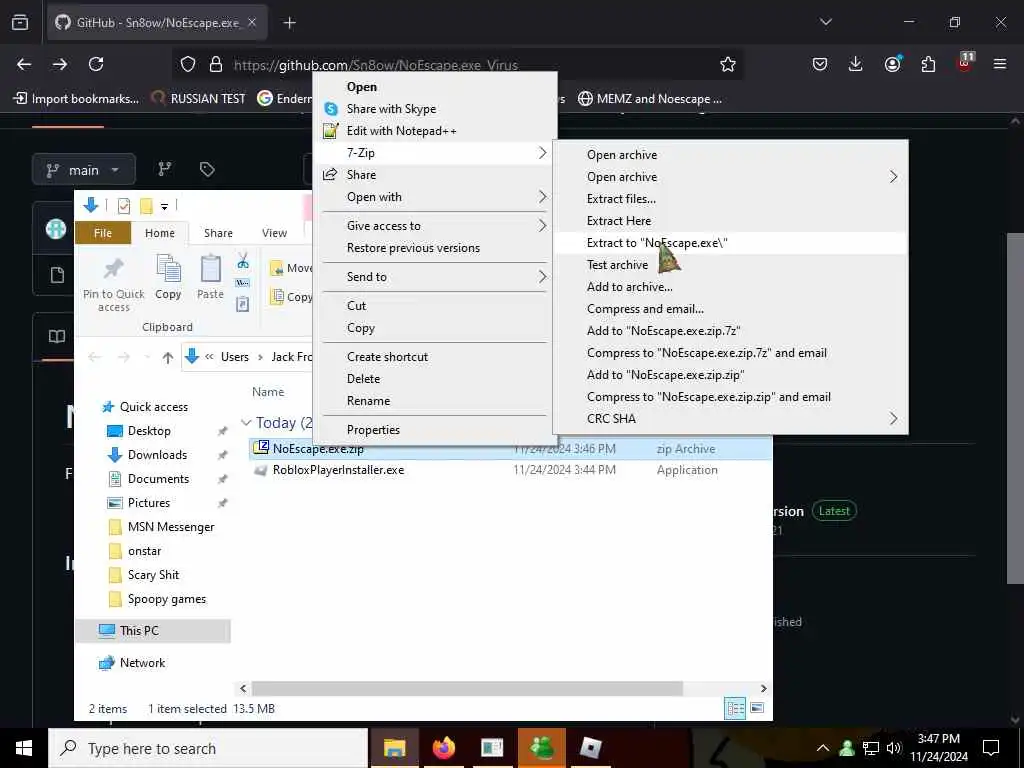
Task: Show hidden system tray icons
Action: point(823,748)
